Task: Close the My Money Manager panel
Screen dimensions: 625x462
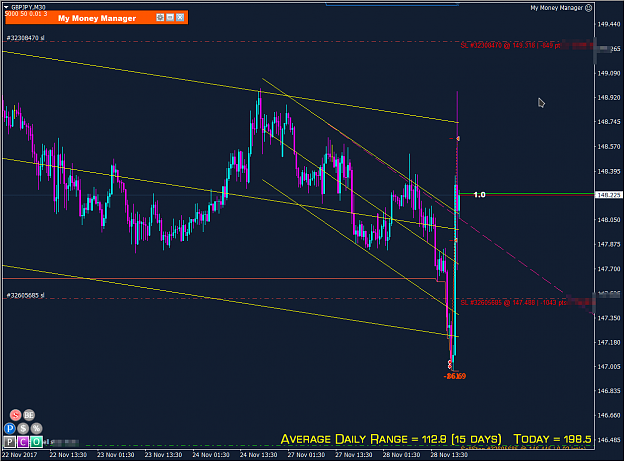Action: pos(180,18)
